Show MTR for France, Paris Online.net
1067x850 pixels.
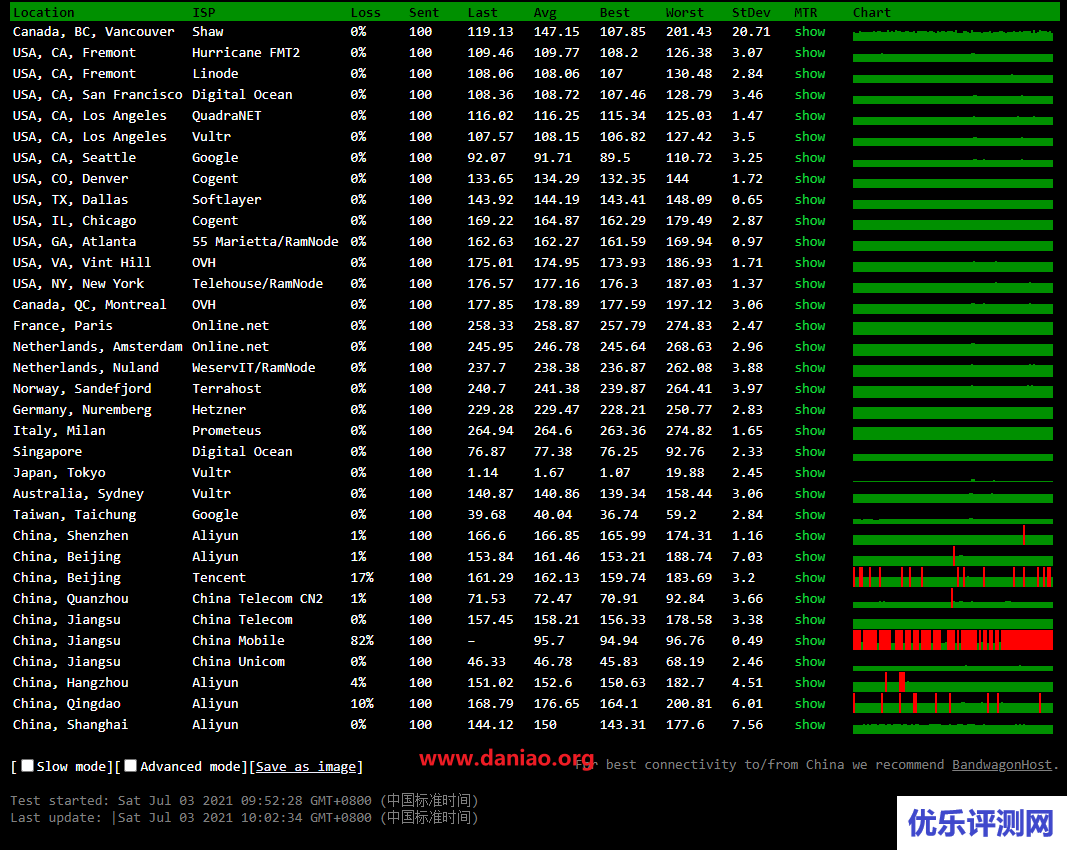click(810, 325)
